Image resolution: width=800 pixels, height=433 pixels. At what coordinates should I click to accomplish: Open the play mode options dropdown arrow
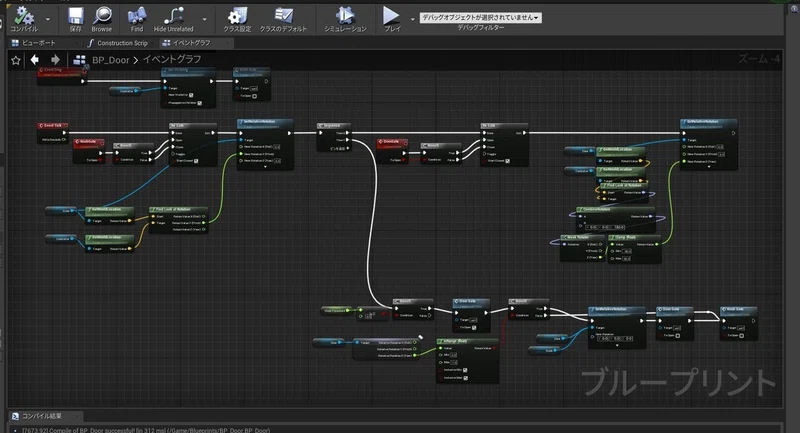[x=413, y=19]
